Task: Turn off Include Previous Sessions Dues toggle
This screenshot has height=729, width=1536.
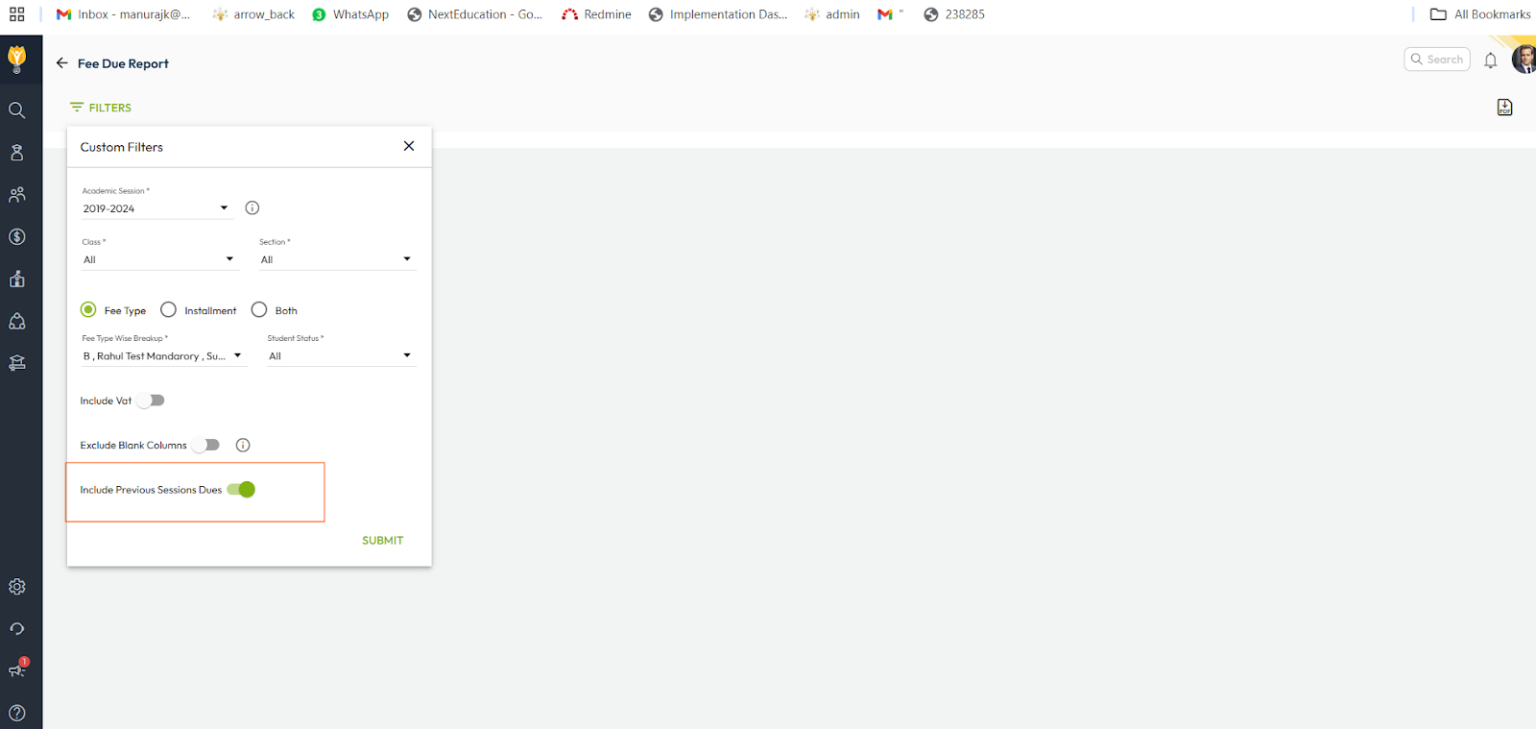Action: (x=241, y=489)
